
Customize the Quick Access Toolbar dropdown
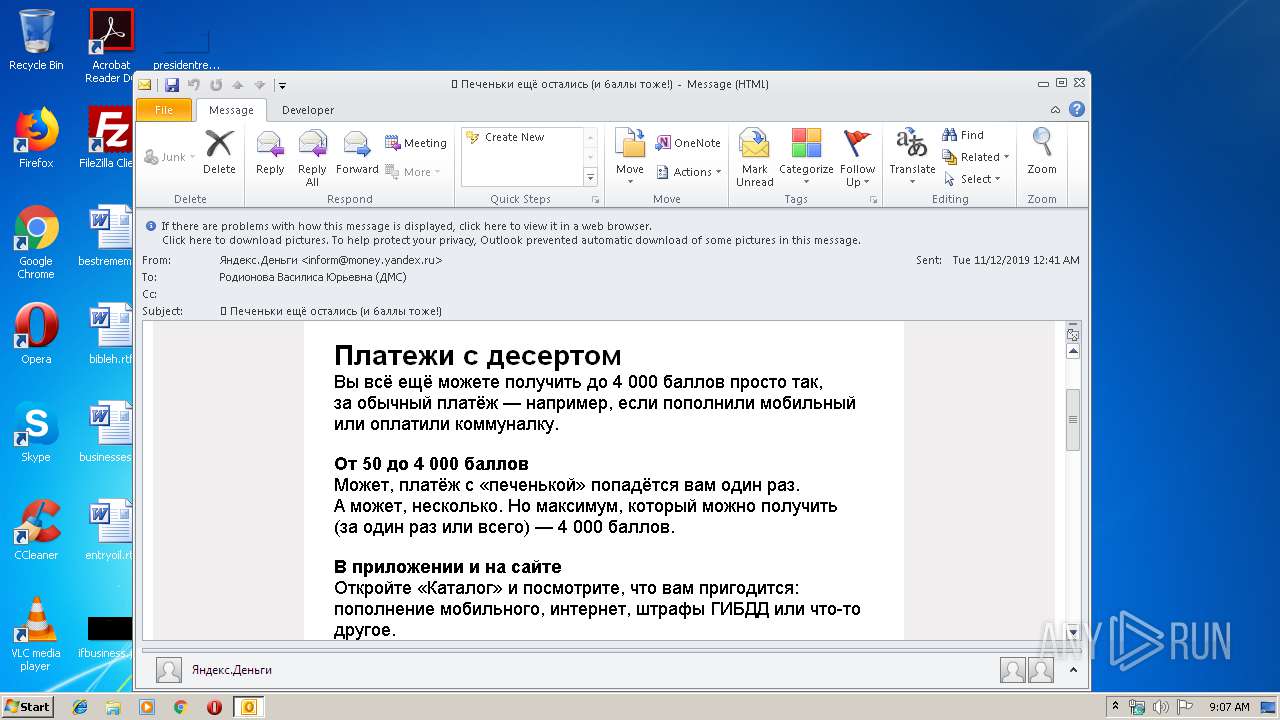point(282,86)
